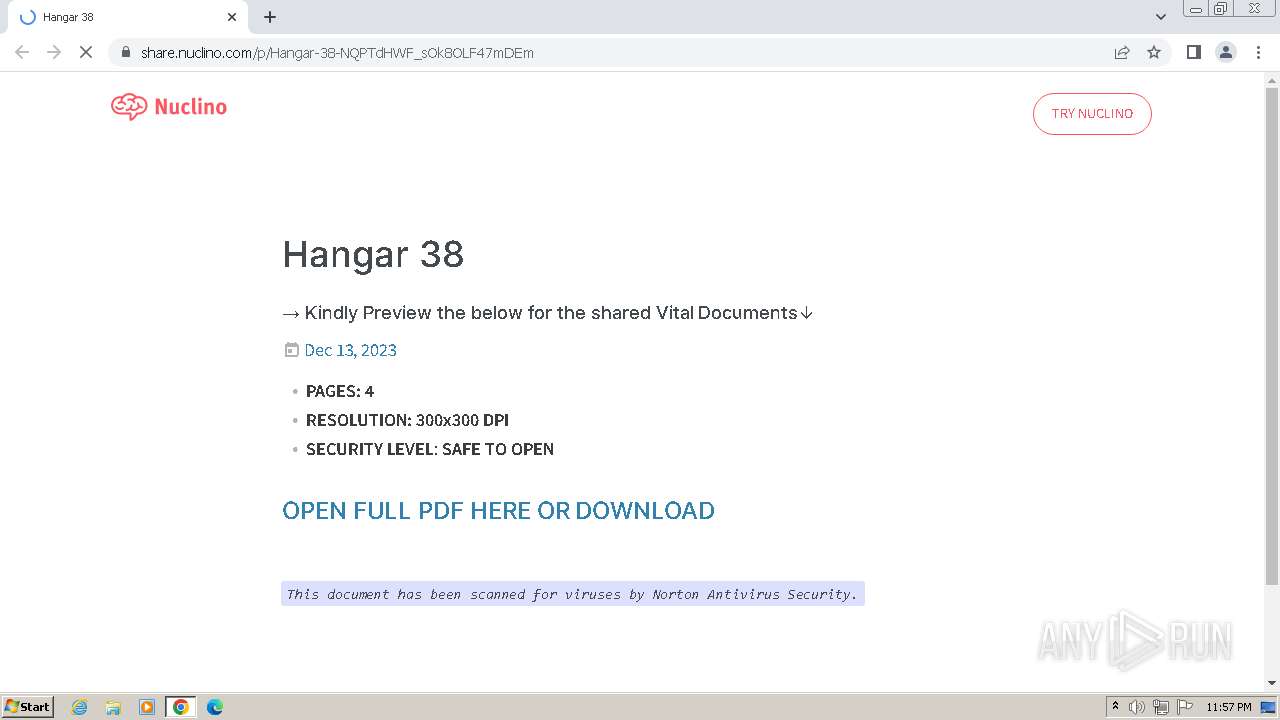Open the volume control tray icon
This screenshot has height=720, width=1280.
pos(1137,707)
